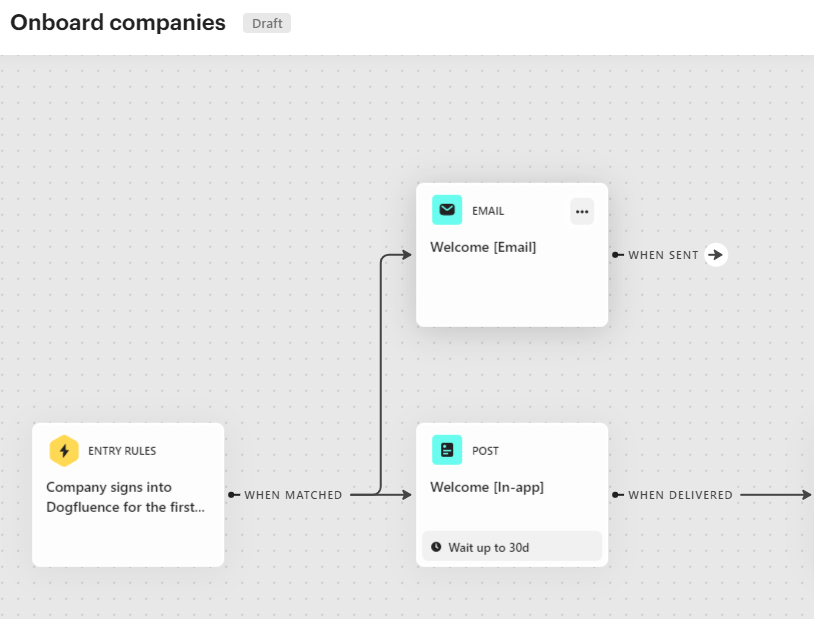Select the WHEN DELIVERED path label
814x619 pixels.
point(680,495)
